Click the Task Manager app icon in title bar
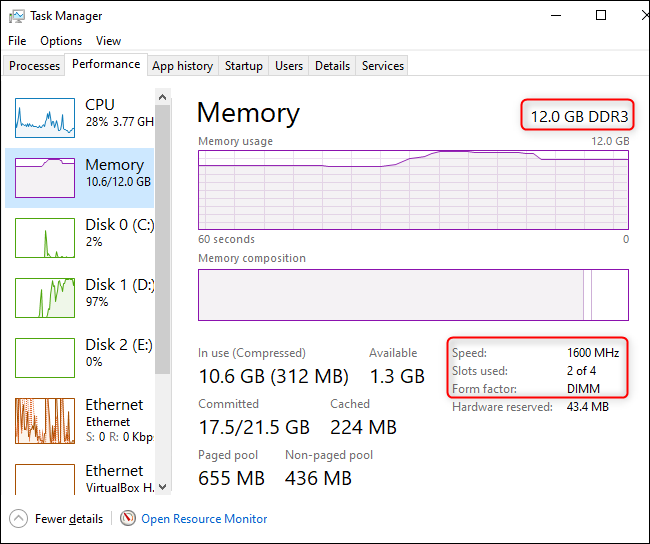This screenshot has height=544, width=650. click(x=16, y=16)
